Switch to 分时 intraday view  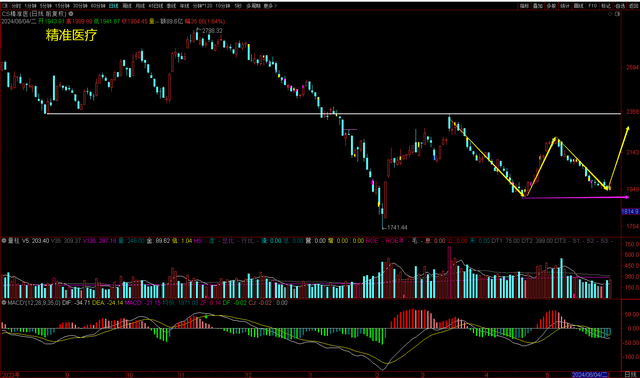point(16,6)
